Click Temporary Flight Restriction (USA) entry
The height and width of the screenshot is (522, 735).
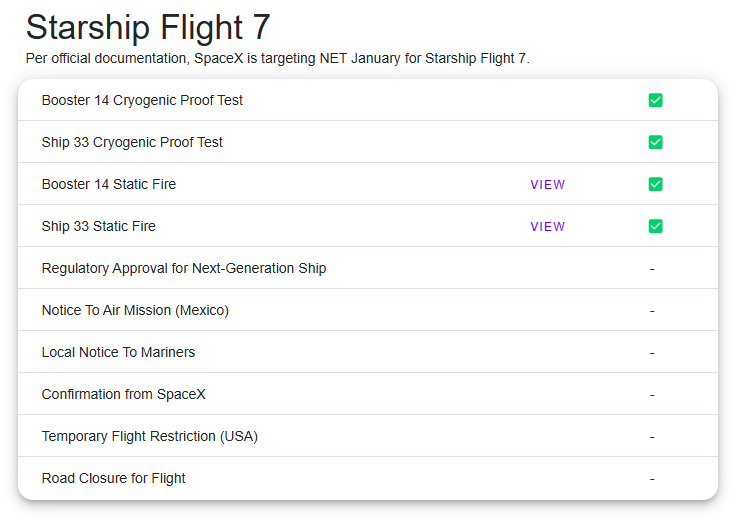150,436
